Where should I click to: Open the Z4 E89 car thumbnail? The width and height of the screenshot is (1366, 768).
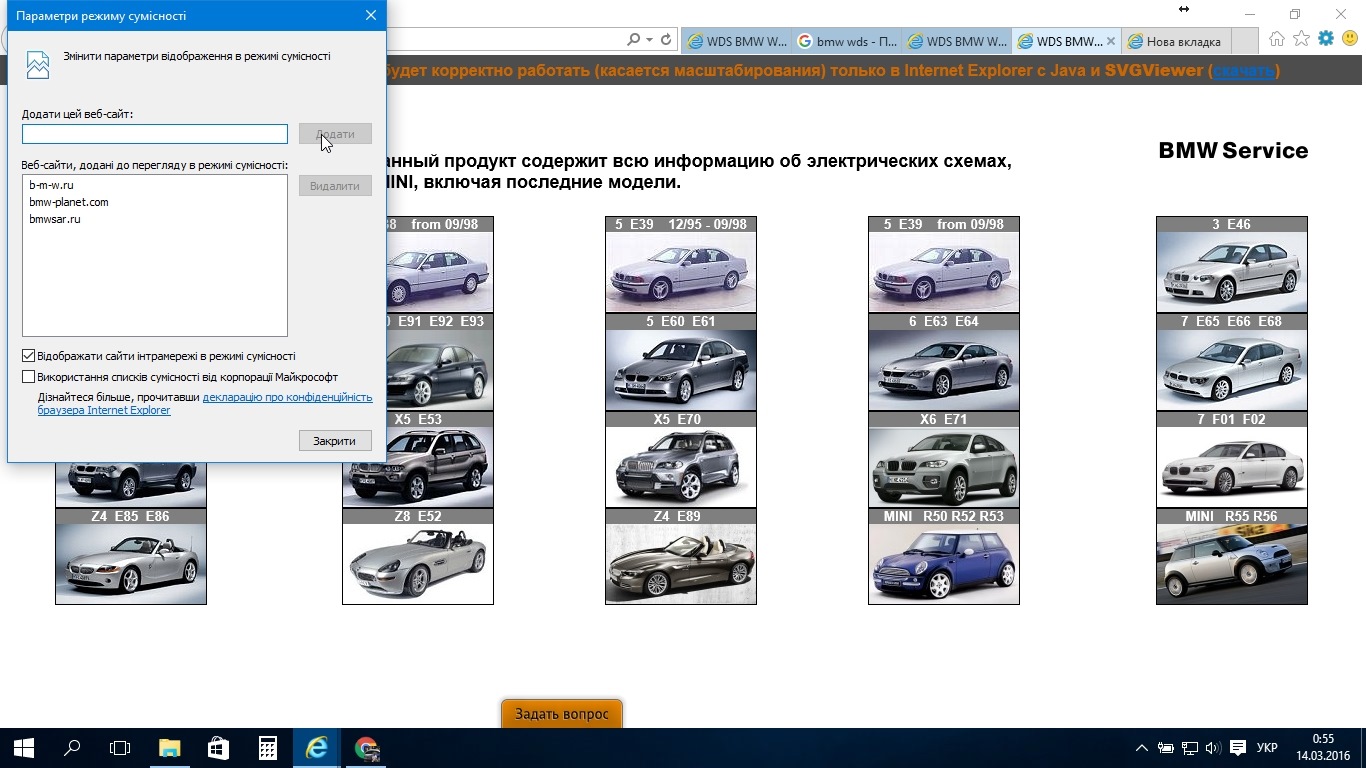[x=681, y=556]
